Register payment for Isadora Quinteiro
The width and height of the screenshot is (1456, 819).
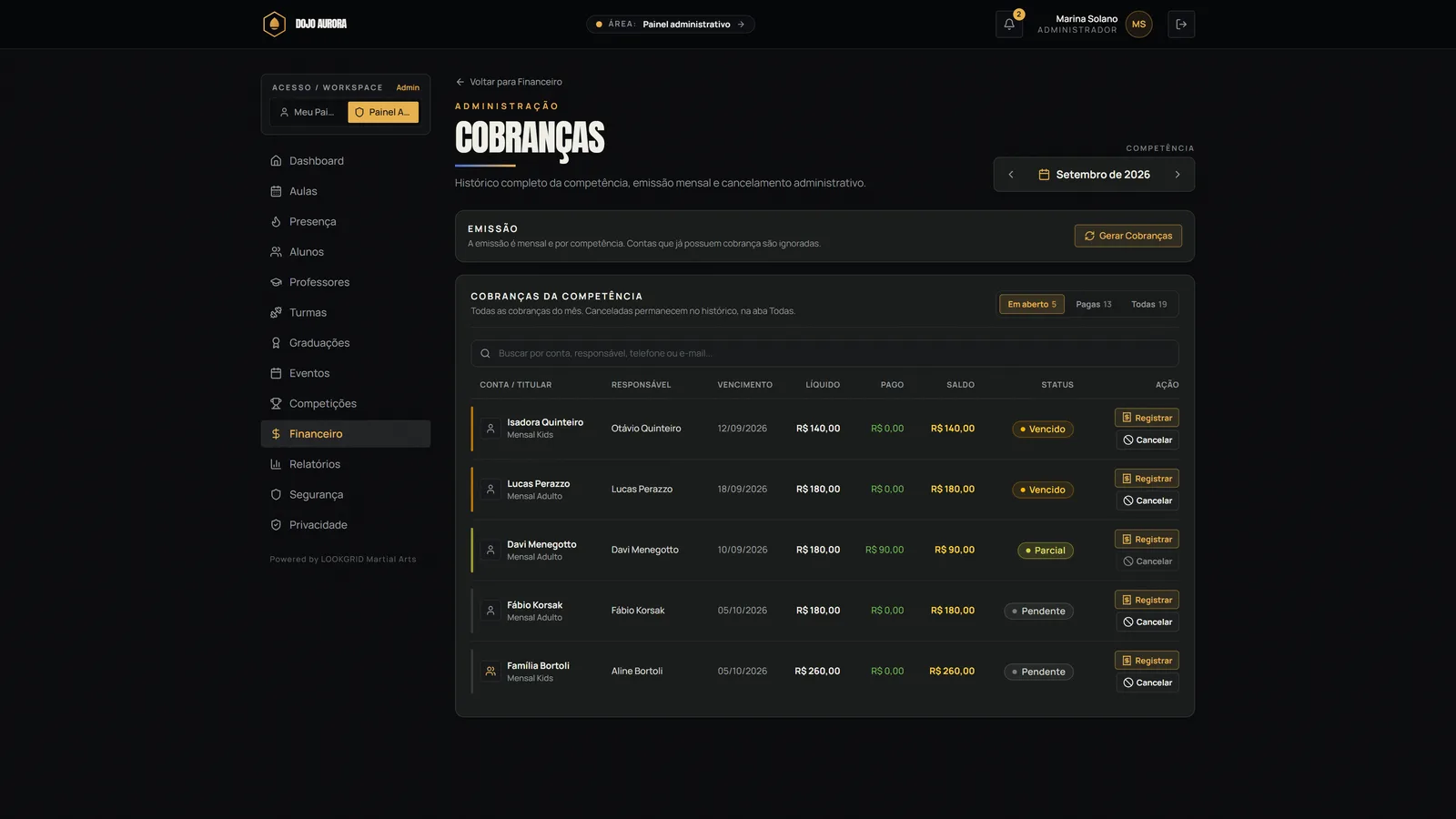coord(1147,418)
